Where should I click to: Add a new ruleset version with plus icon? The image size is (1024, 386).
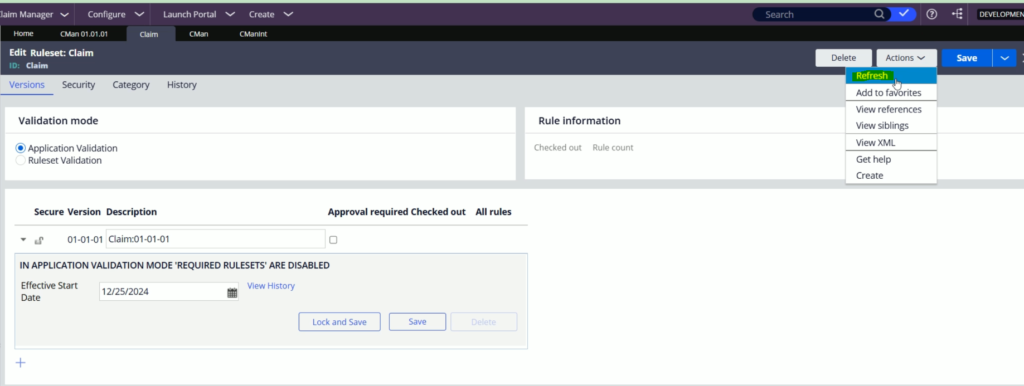click(x=20, y=362)
